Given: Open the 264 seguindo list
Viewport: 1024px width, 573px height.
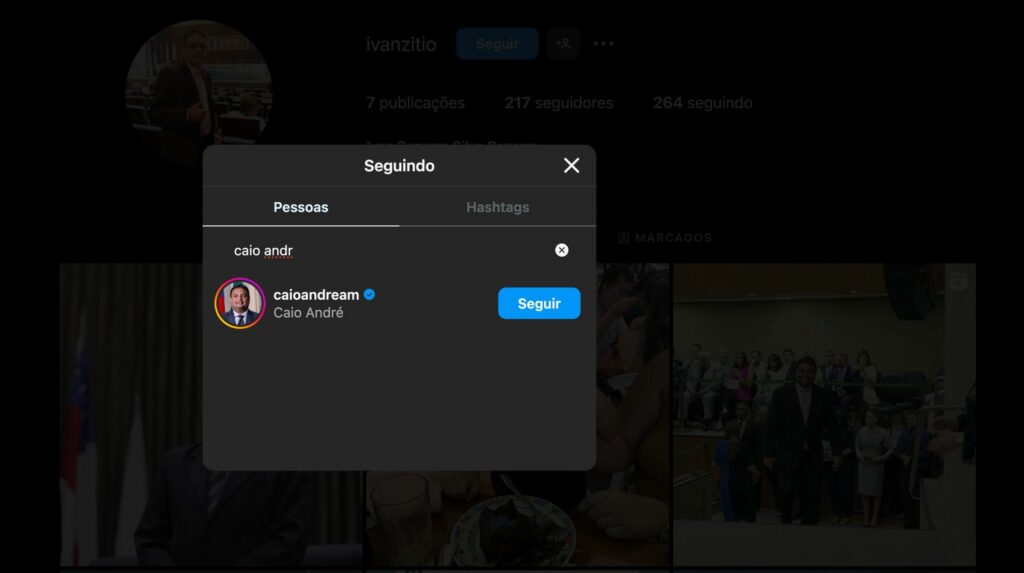Looking at the screenshot, I should [x=702, y=103].
